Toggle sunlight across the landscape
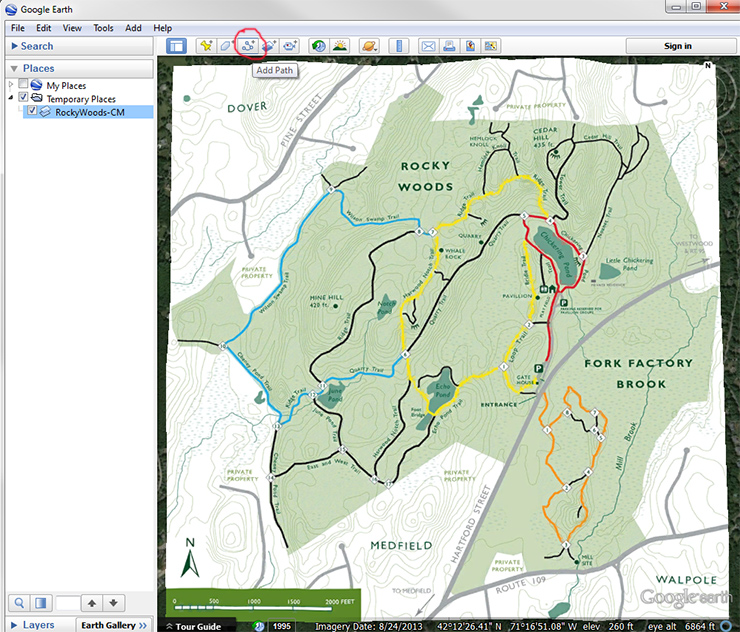The height and width of the screenshot is (632, 740). click(339, 46)
